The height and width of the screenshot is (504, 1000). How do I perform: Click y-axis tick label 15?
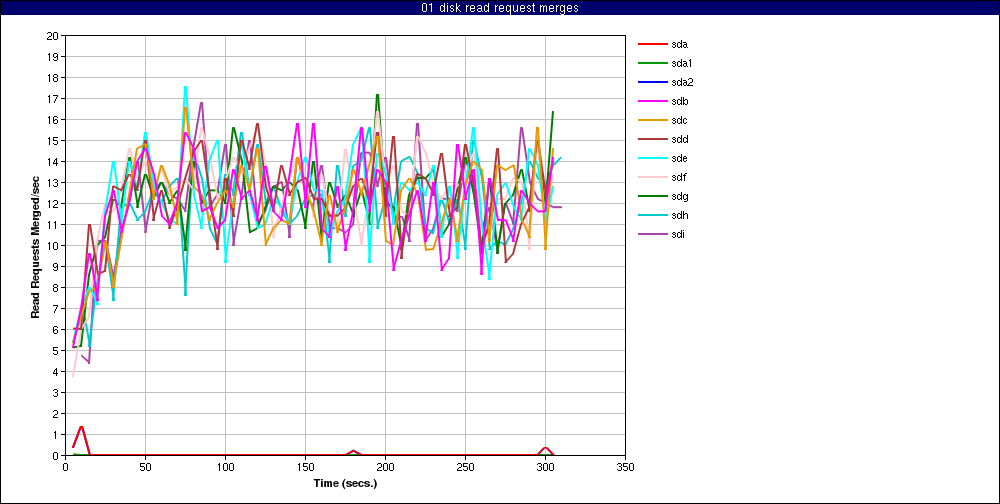(x=53, y=140)
